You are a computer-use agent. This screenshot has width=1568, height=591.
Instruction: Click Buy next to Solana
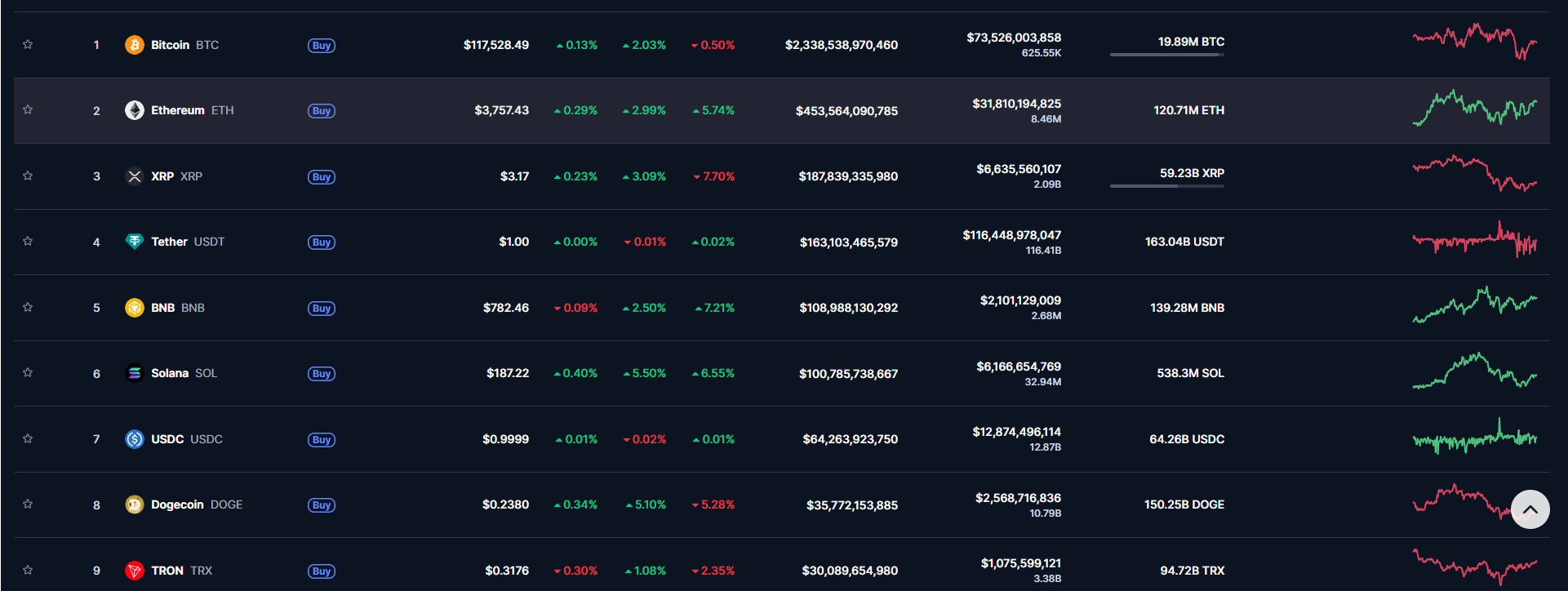(x=322, y=374)
